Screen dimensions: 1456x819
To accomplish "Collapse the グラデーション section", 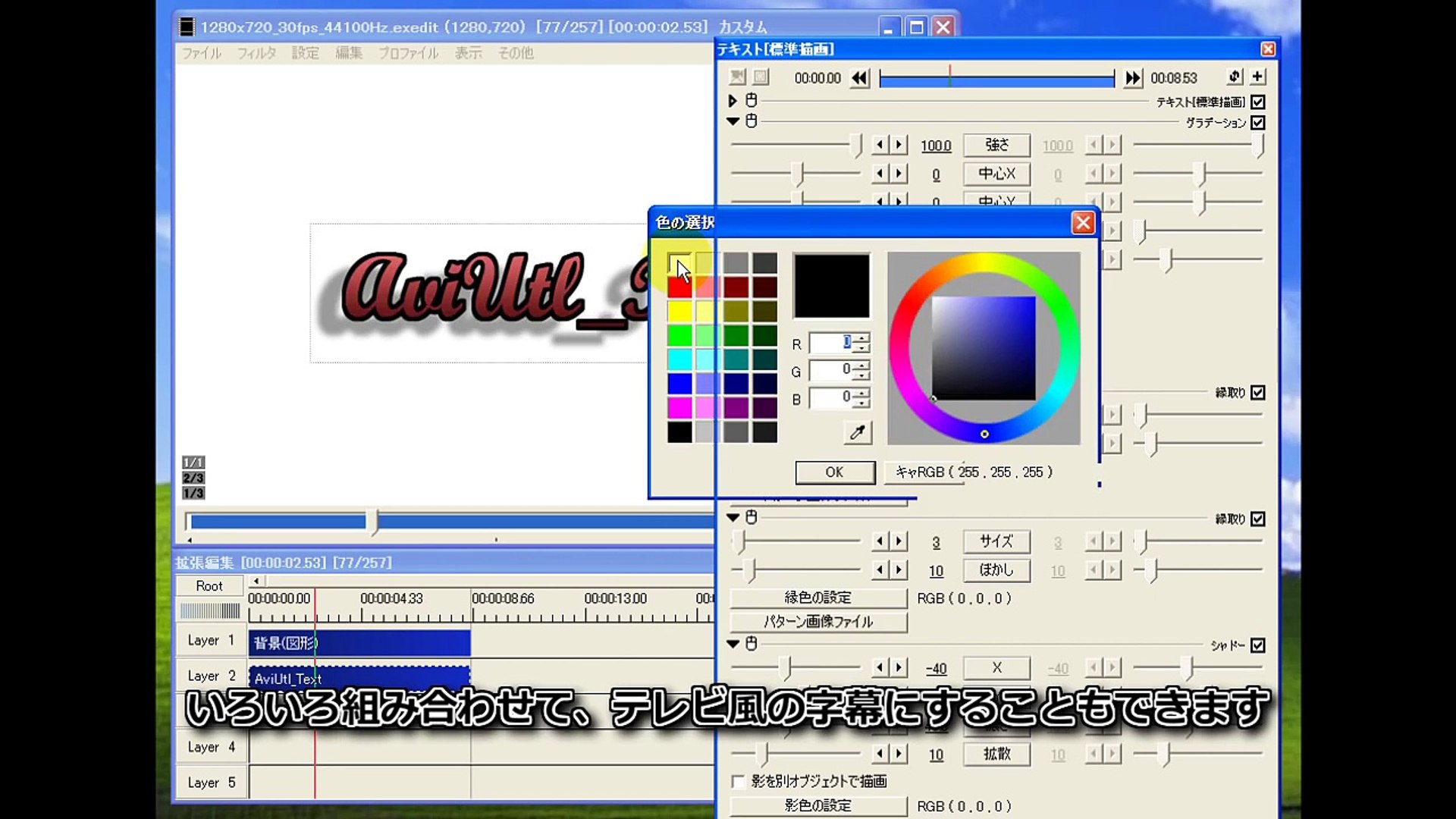I will [x=733, y=121].
